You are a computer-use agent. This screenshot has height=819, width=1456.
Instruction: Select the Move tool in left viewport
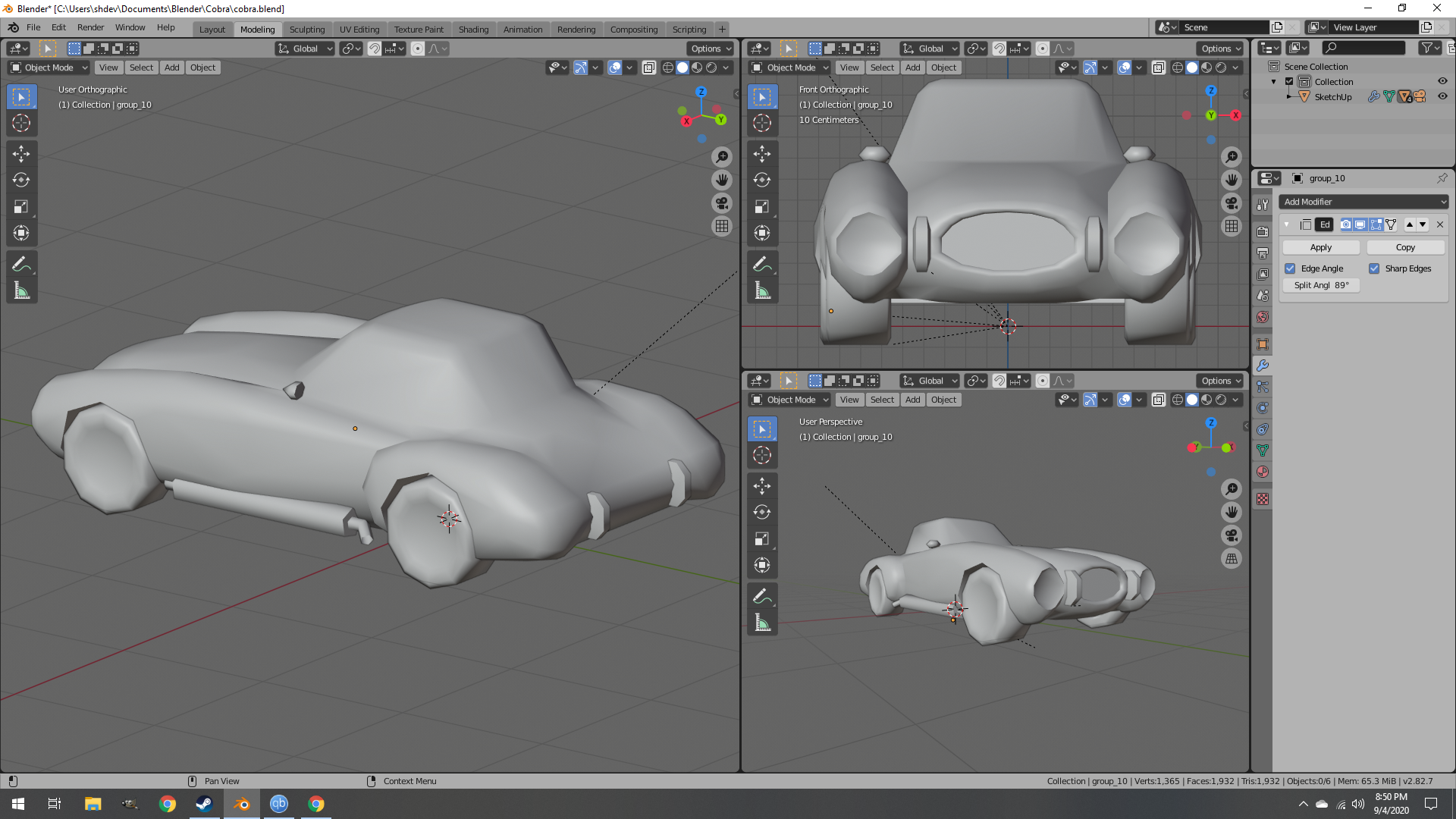[x=21, y=154]
